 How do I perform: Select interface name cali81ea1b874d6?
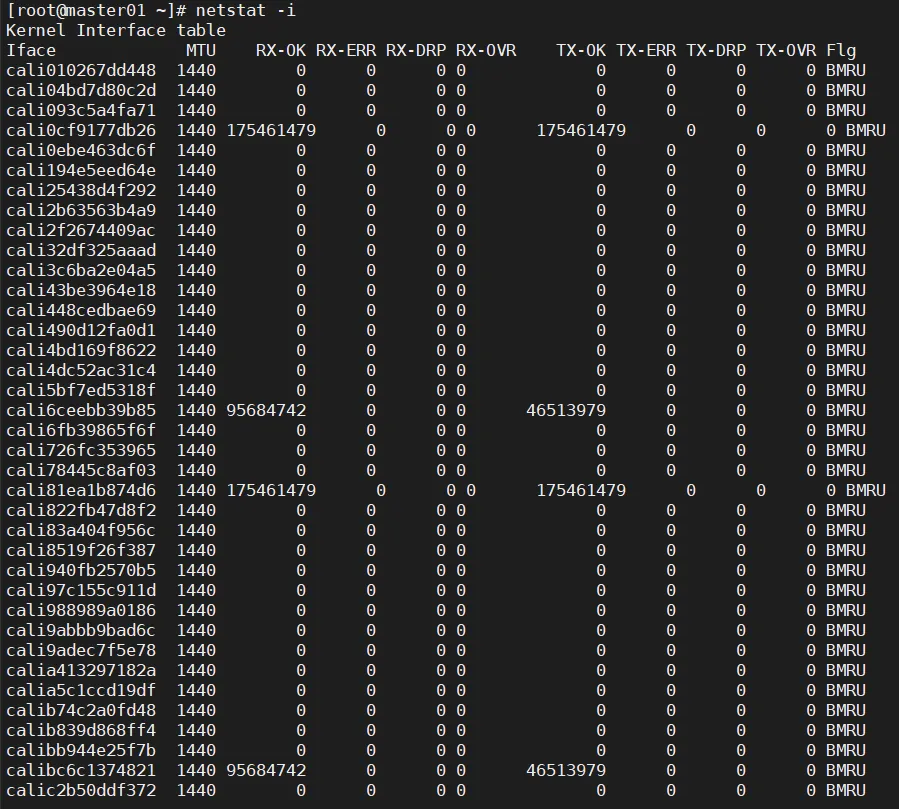(81, 491)
